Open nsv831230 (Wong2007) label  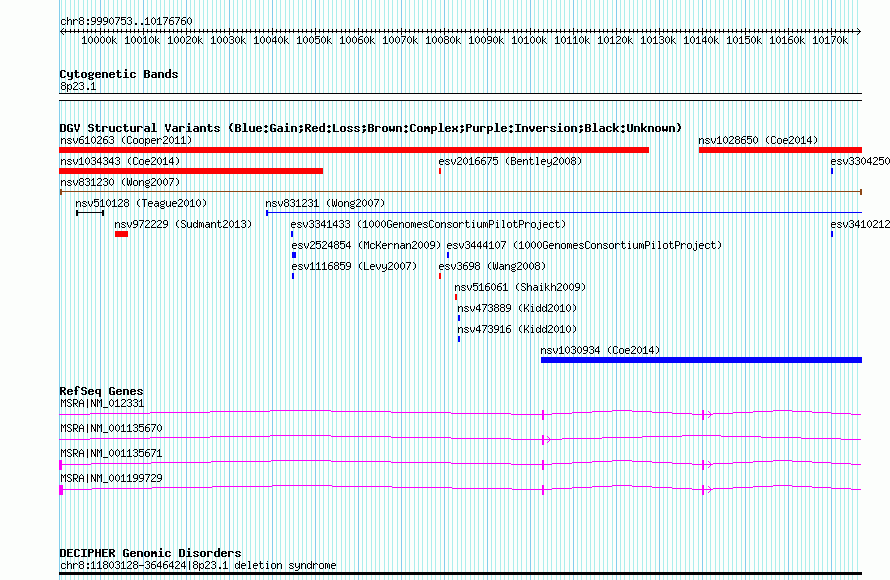tap(120, 182)
